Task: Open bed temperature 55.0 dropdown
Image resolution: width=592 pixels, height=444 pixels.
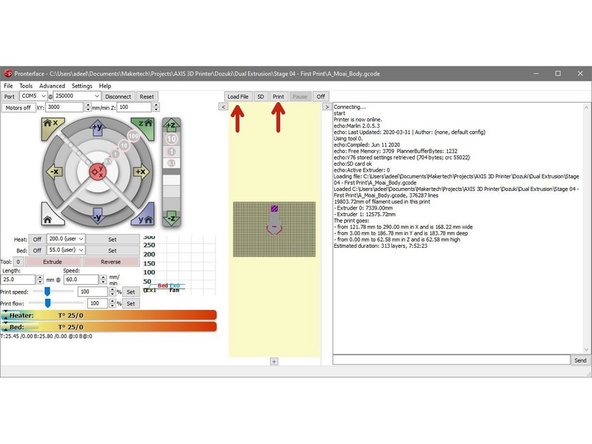Action: click(x=66, y=250)
